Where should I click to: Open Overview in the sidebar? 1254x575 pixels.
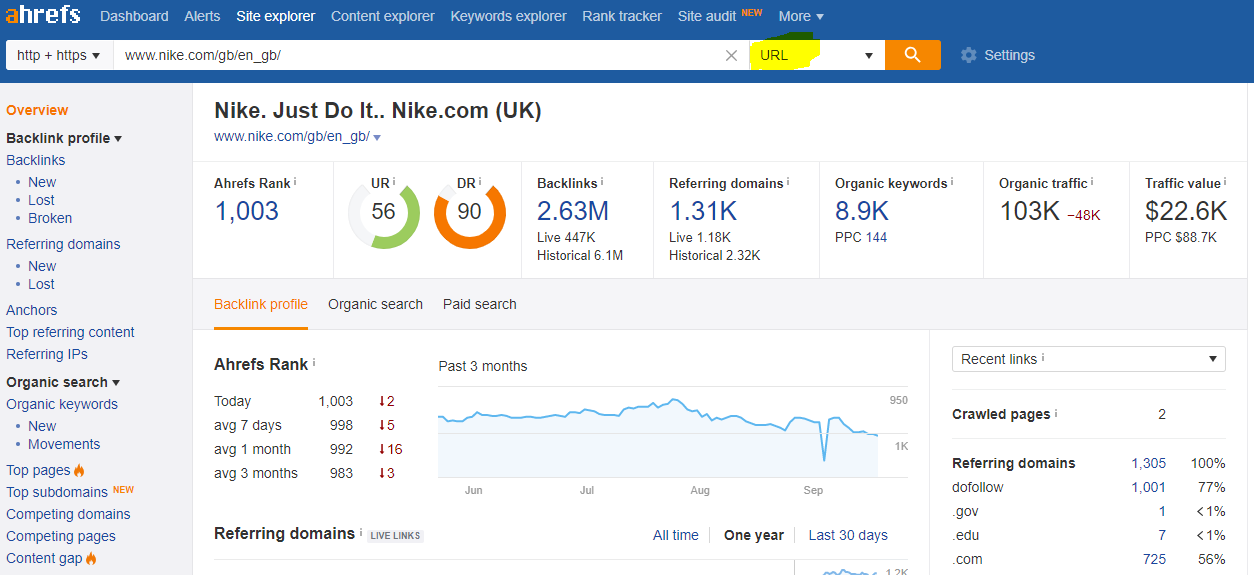(37, 110)
